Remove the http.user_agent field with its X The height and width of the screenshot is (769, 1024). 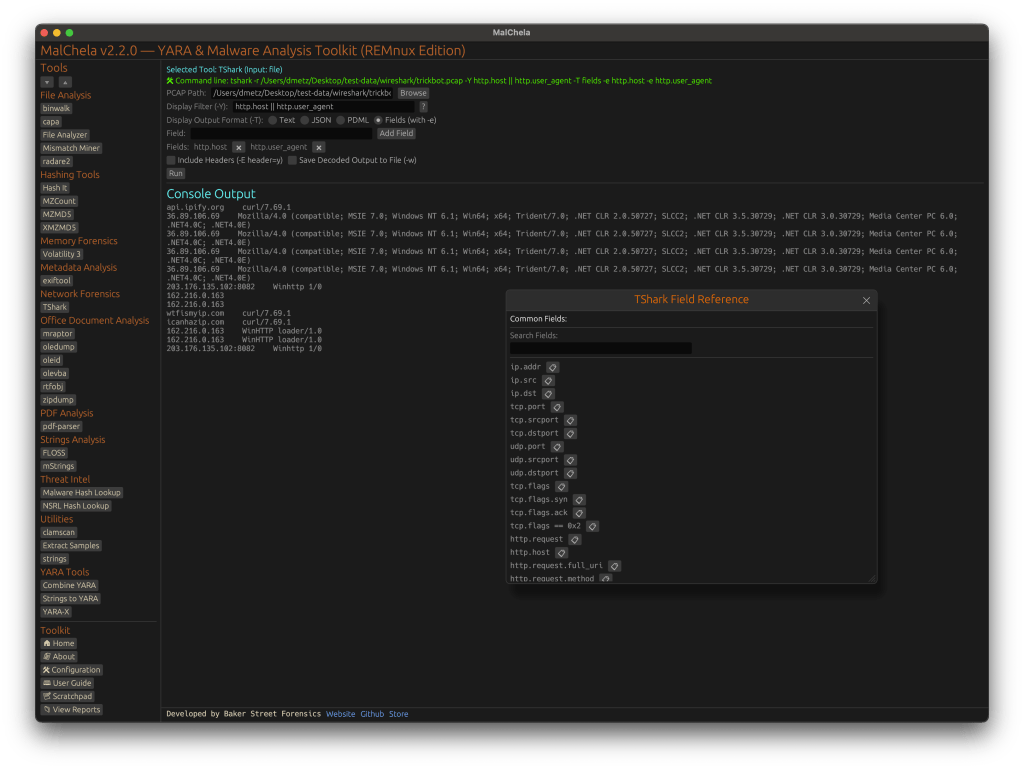point(318,147)
